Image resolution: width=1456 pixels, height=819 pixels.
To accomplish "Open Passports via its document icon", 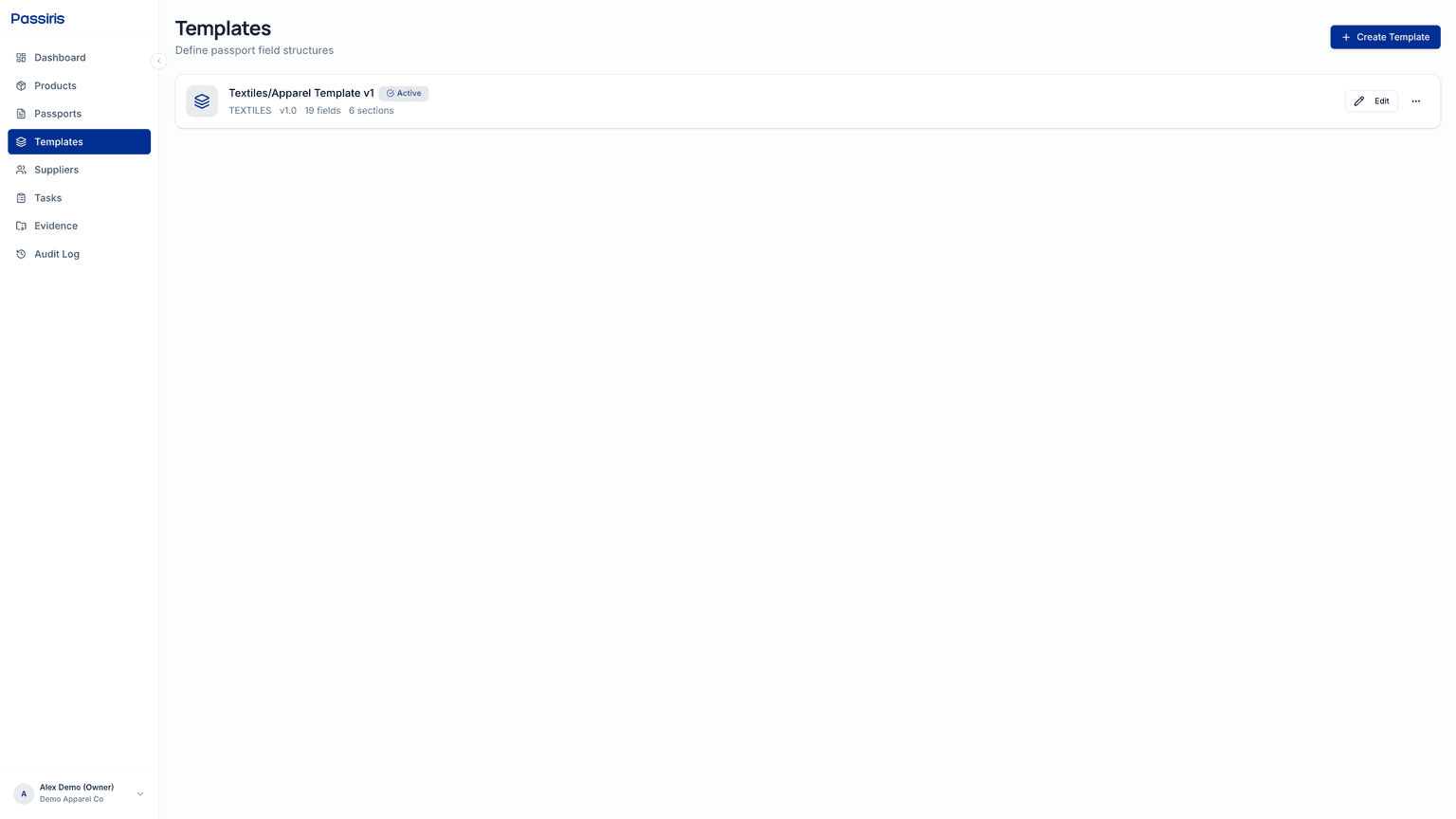I will pyautogui.click(x=20, y=114).
